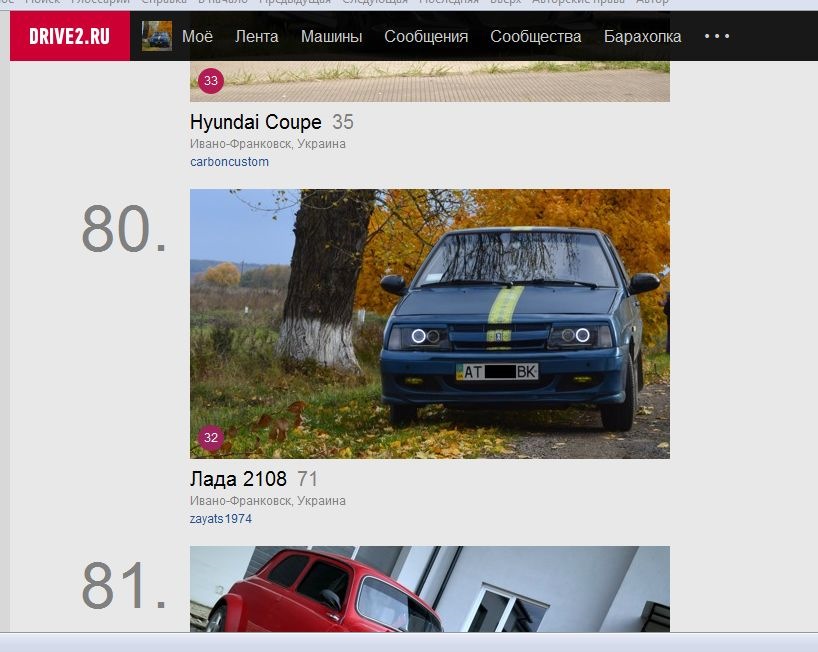
Task: Go to the Лента section
Action: coord(257,37)
